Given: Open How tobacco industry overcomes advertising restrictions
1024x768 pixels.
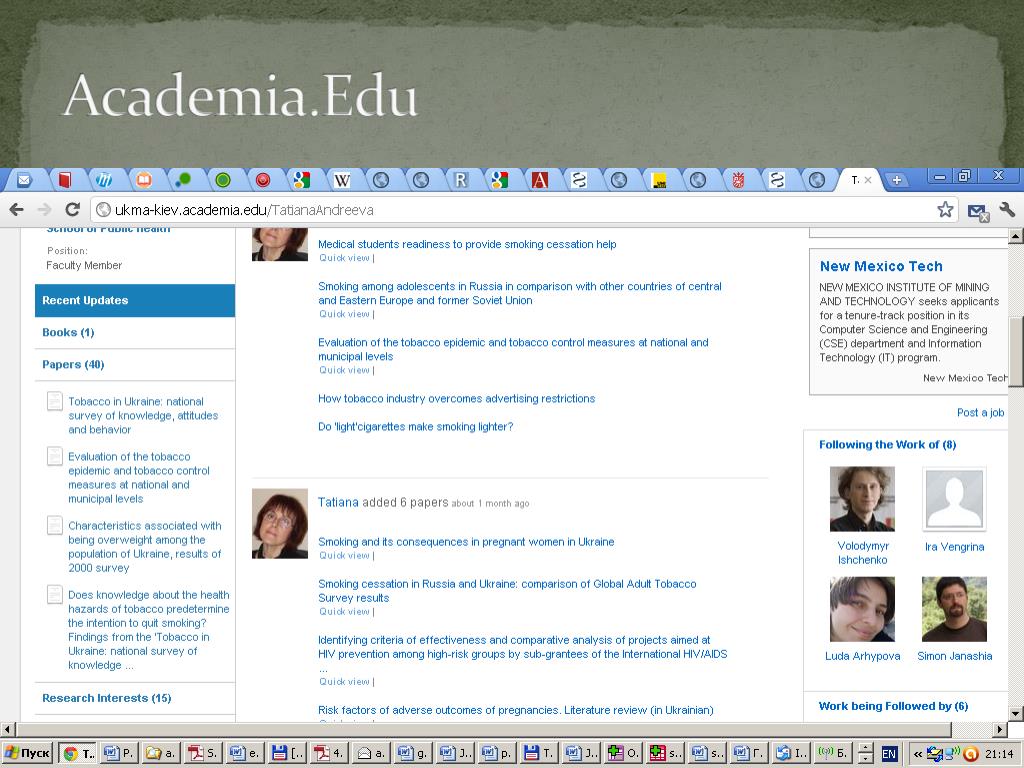Looking at the screenshot, I should pyautogui.click(x=456, y=398).
